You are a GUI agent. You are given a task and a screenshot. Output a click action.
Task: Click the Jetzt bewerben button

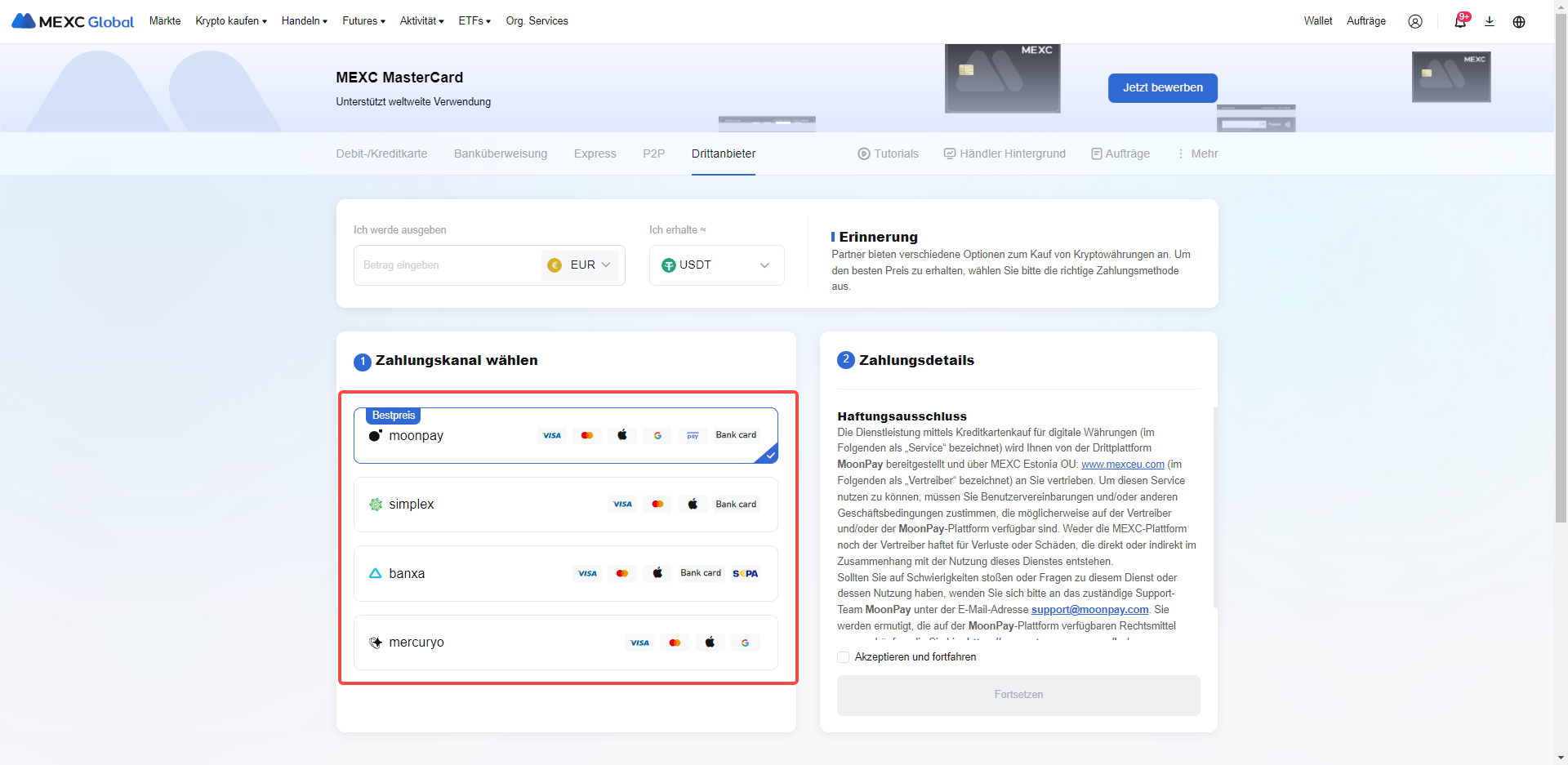tap(1162, 88)
